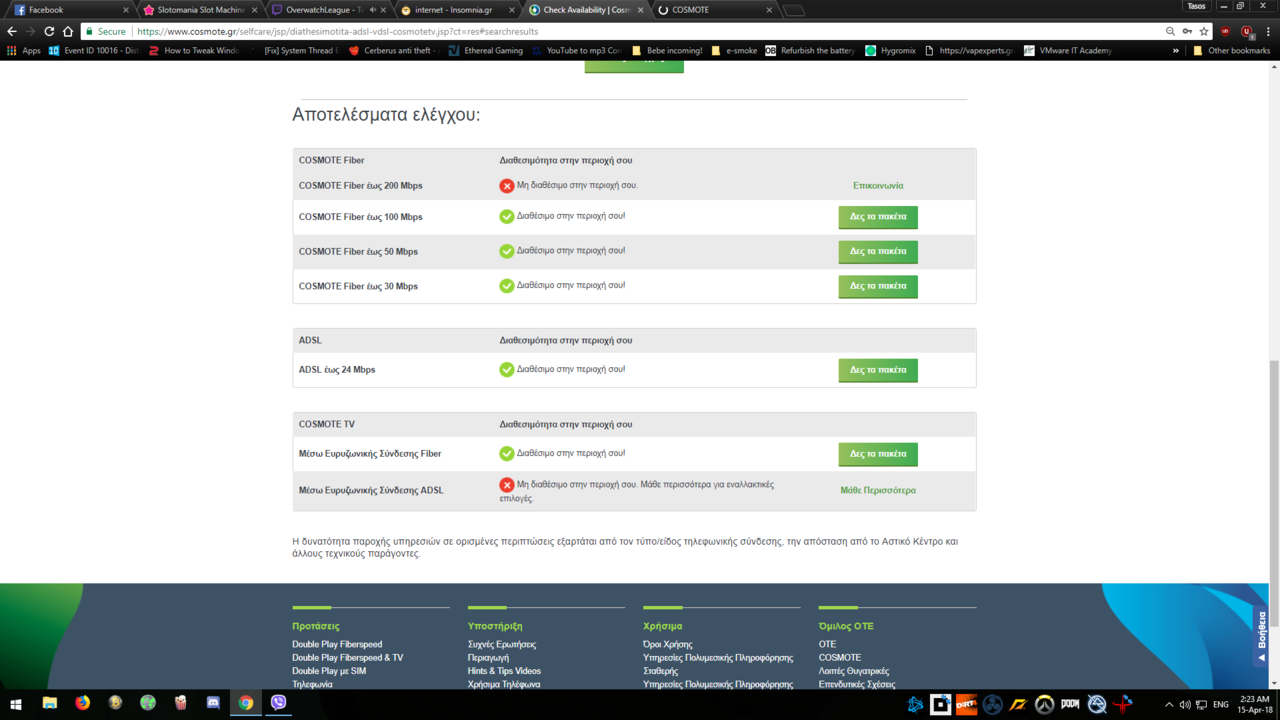This screenshot has height=720, width=1280.
Task: Open the Bebe incoming! bookmark folder
Action: [667, 50]
